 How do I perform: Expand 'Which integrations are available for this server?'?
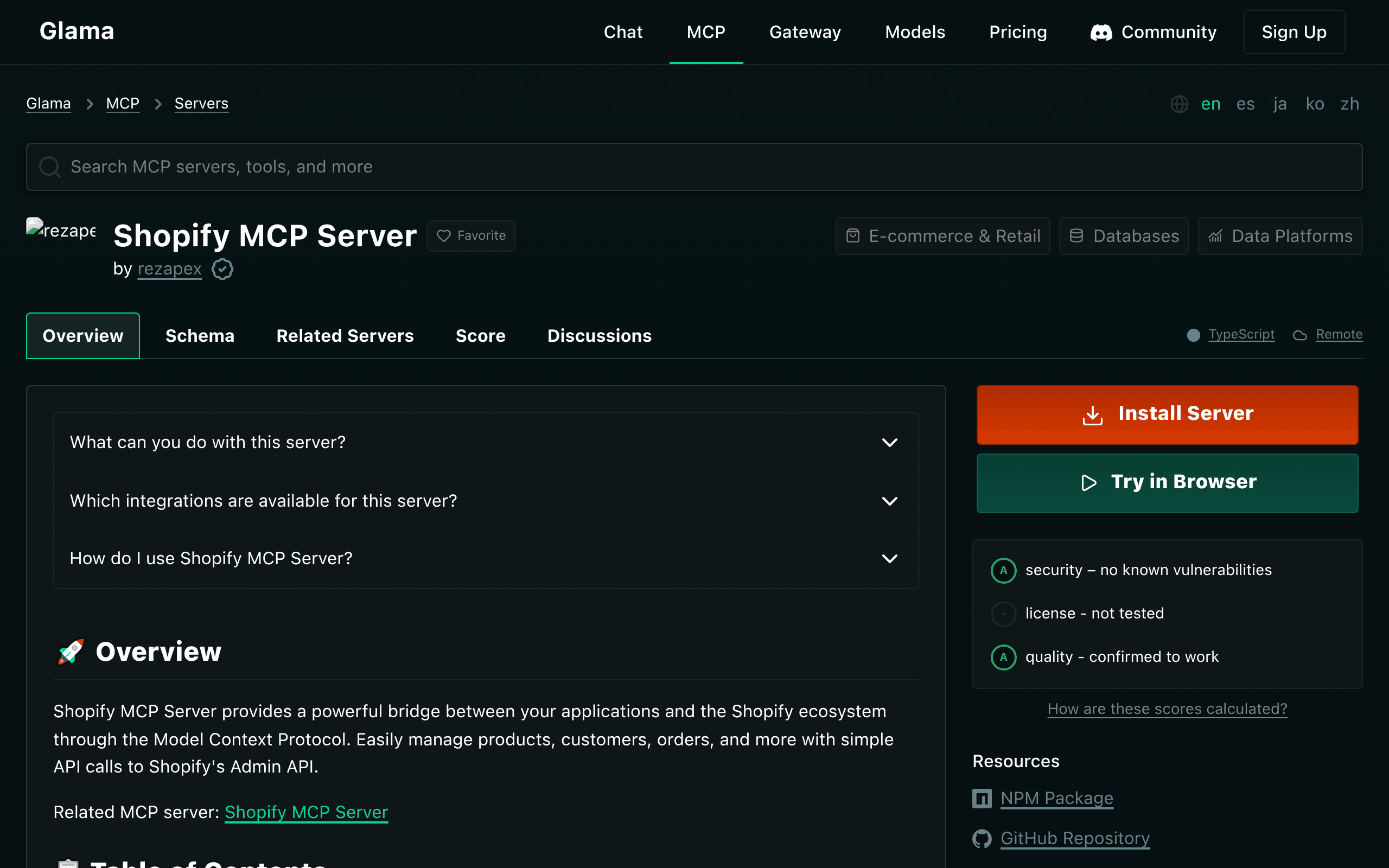485,501
